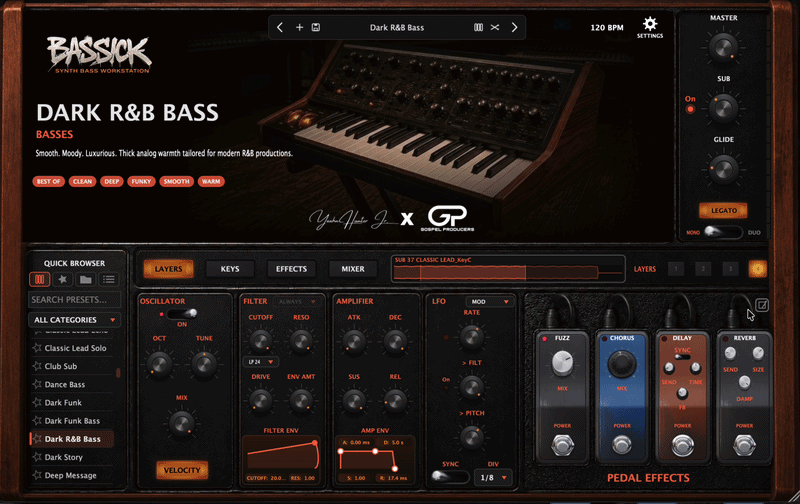Favorite the Dark Story preset star
The height and width of the screenshot is (504, 800).
[x=37, y=457]
